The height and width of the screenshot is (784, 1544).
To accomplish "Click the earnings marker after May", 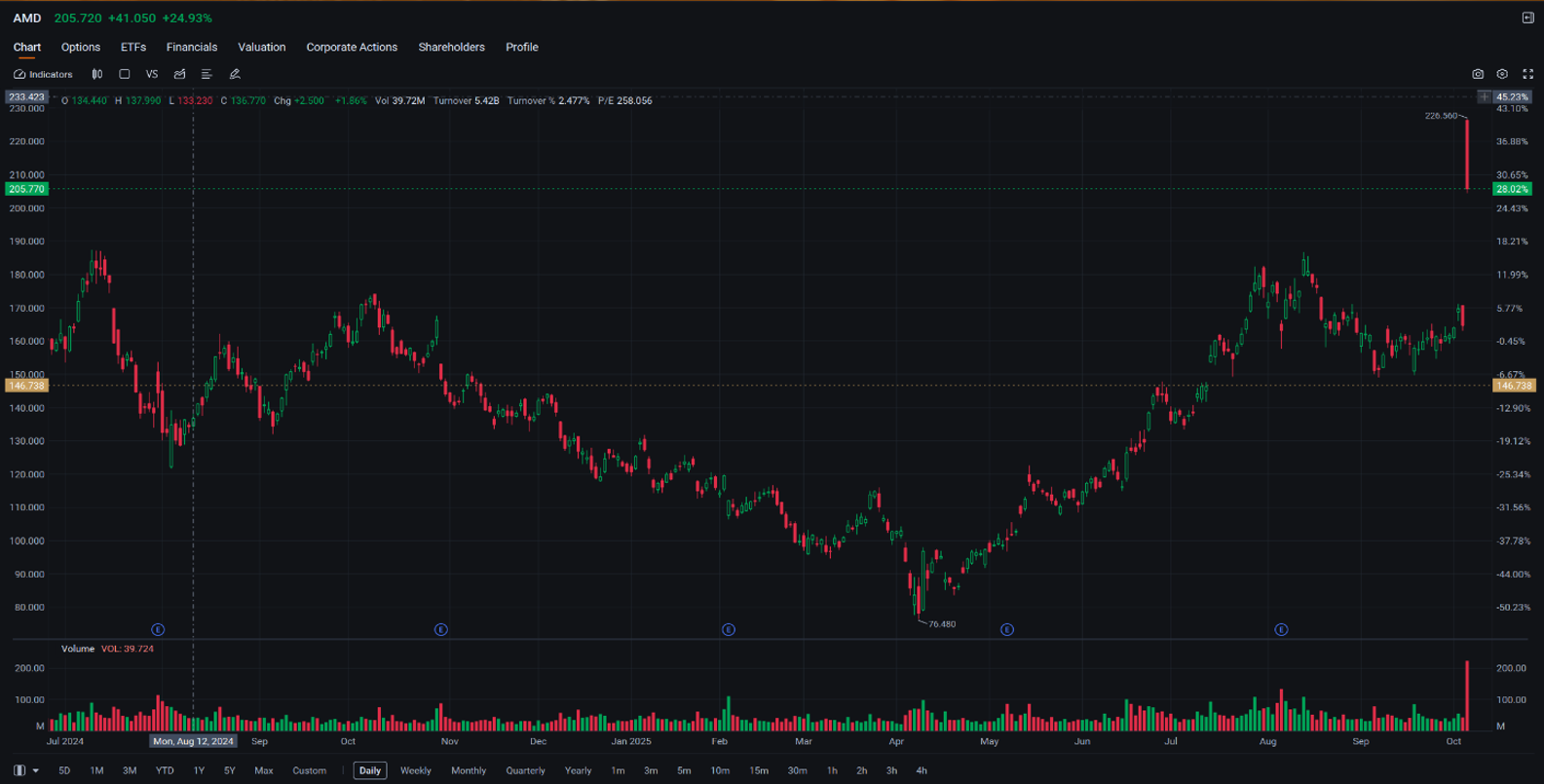I will click(1007, 630).
